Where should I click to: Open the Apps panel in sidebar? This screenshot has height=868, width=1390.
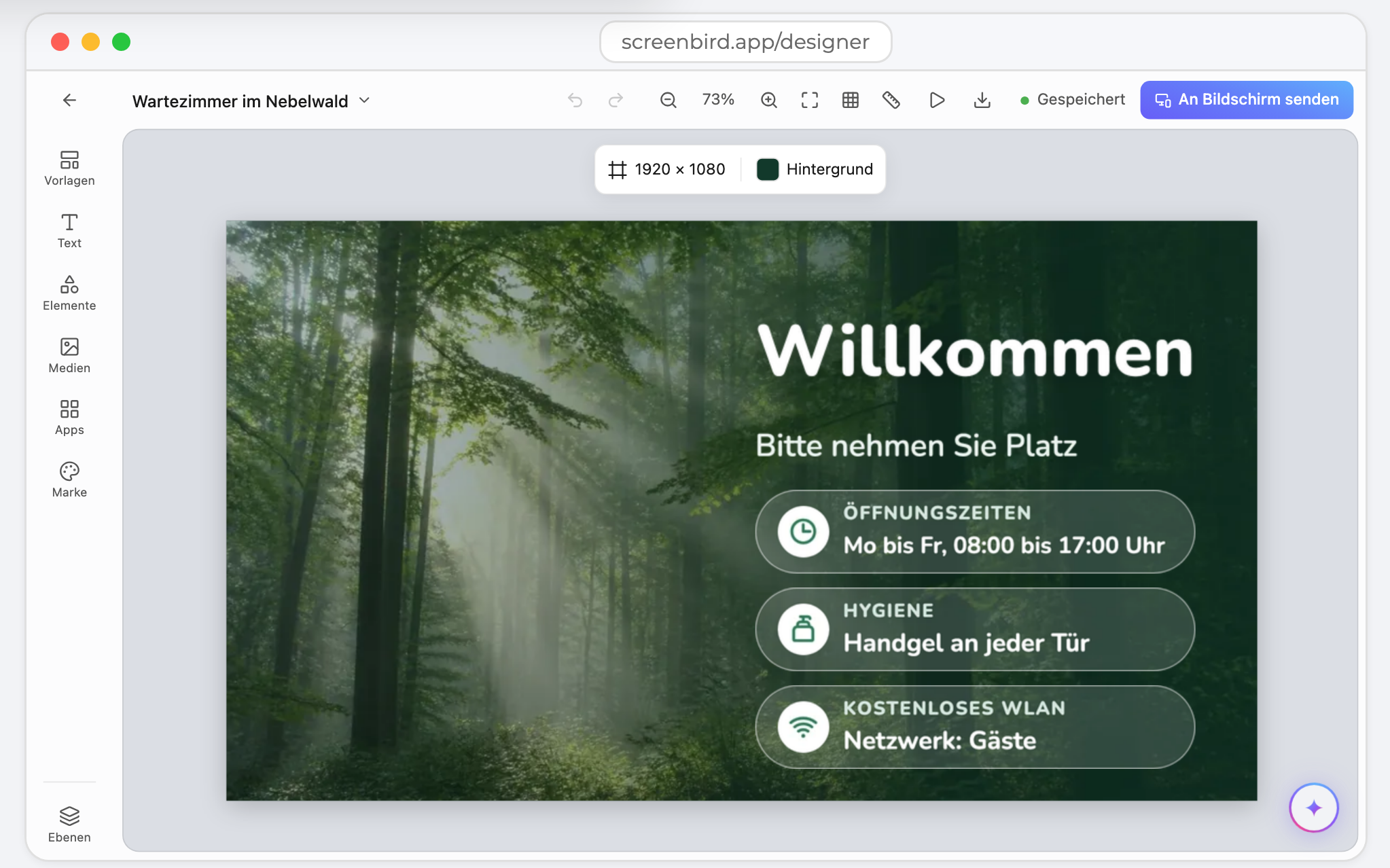point(69,418)
